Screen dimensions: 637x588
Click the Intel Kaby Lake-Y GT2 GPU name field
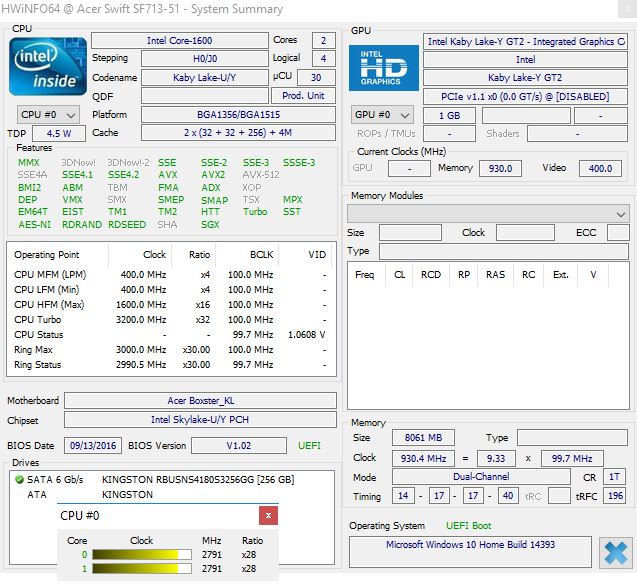(x=525, y=41)
